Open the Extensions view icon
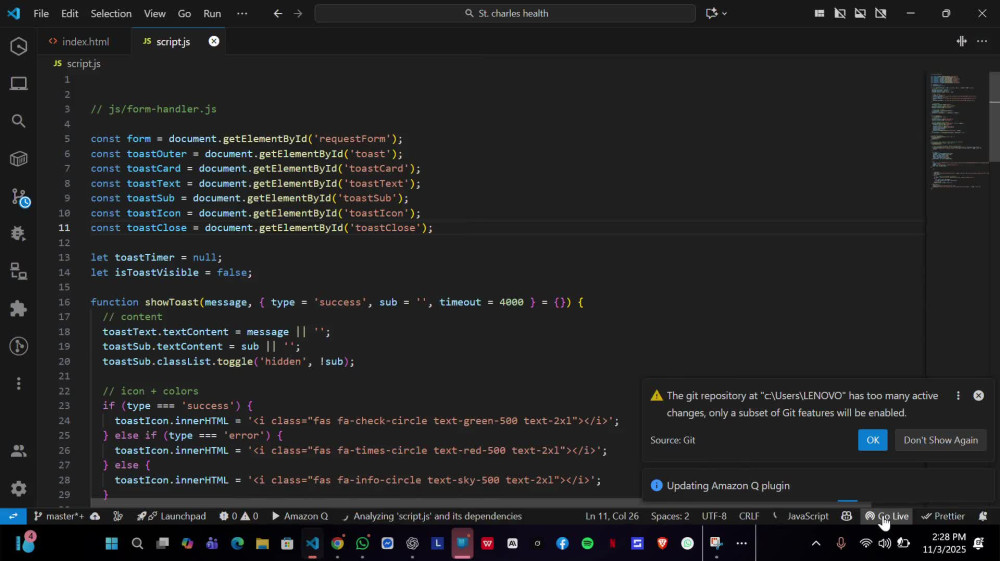 coord(18,309)
